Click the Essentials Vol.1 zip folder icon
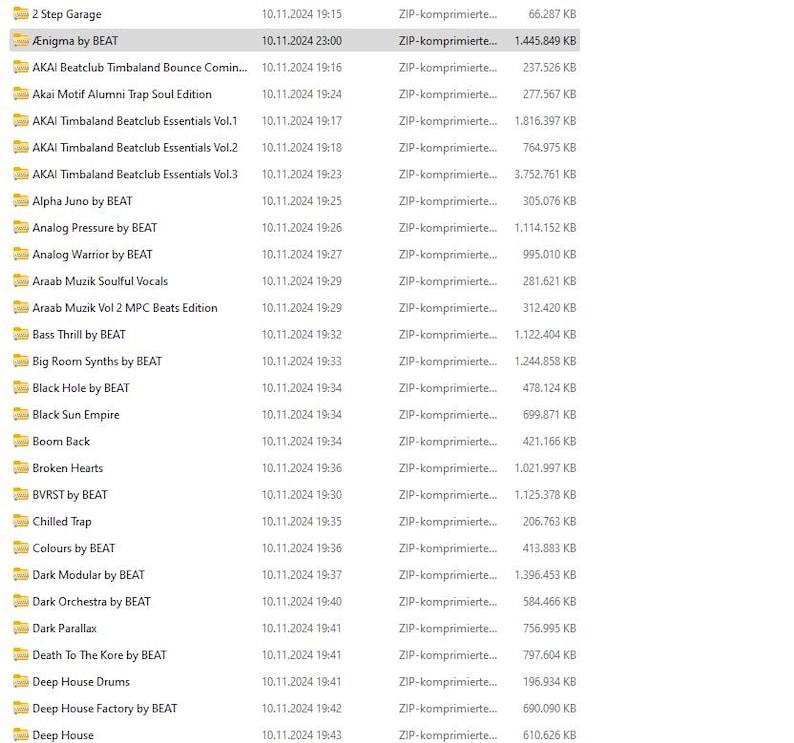Viewport: 794px width, 743px height. tap(21, 121)
